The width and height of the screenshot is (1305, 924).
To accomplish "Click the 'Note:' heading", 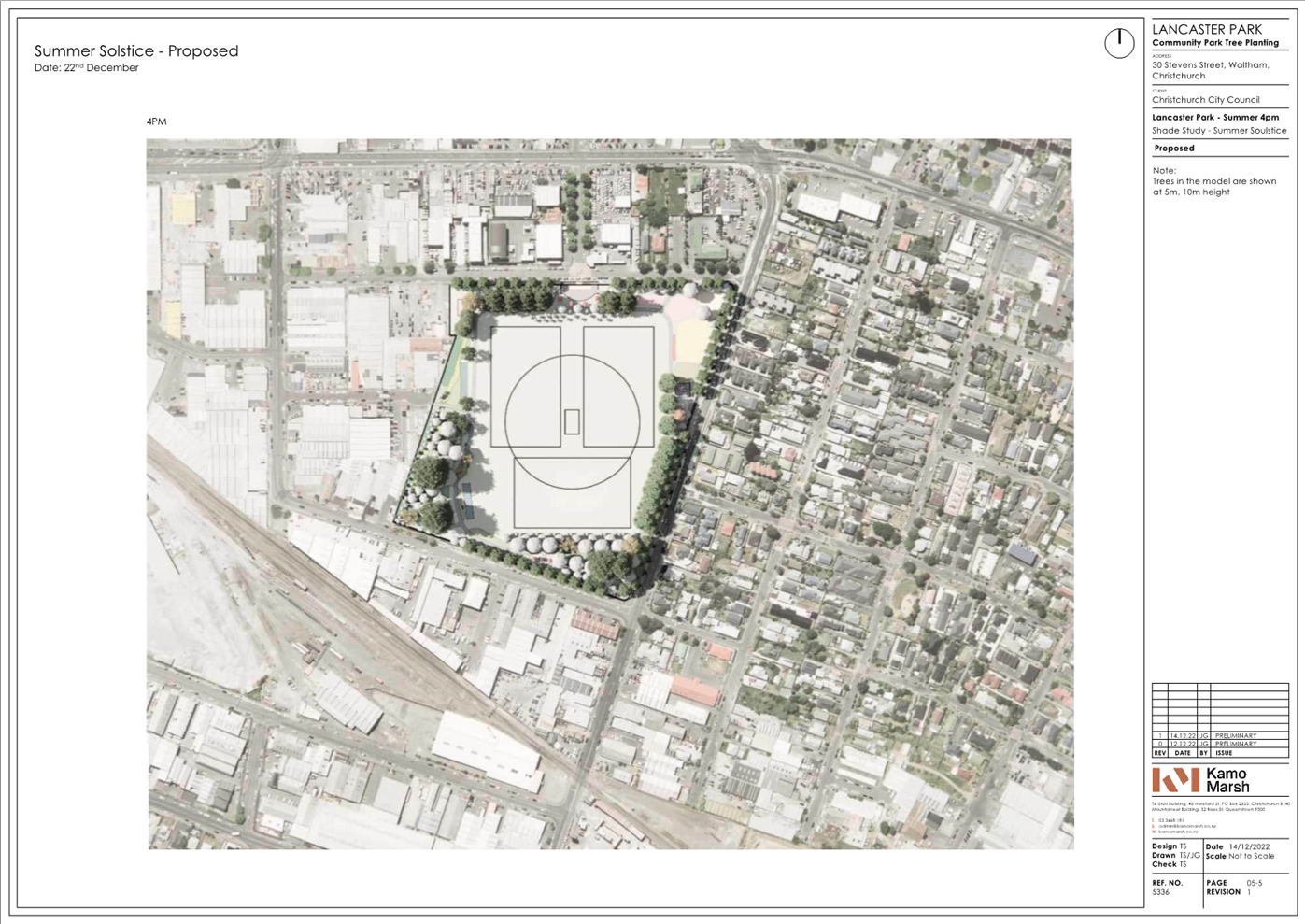I will click(1164, 171).
